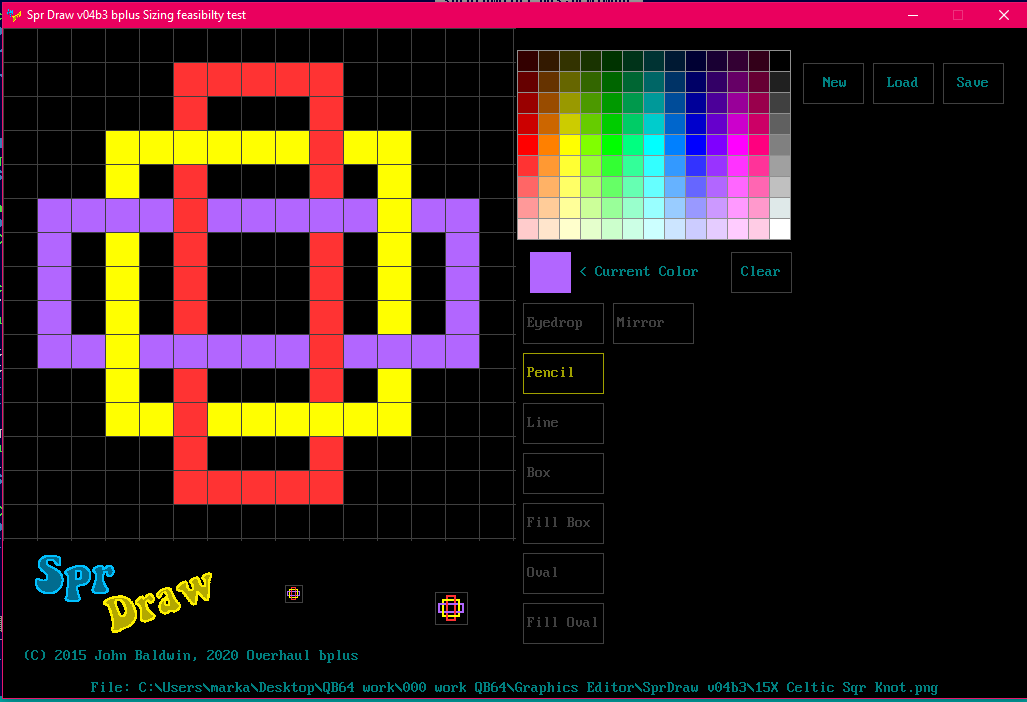Choose the Line drawing tool

tap(563, 423)
